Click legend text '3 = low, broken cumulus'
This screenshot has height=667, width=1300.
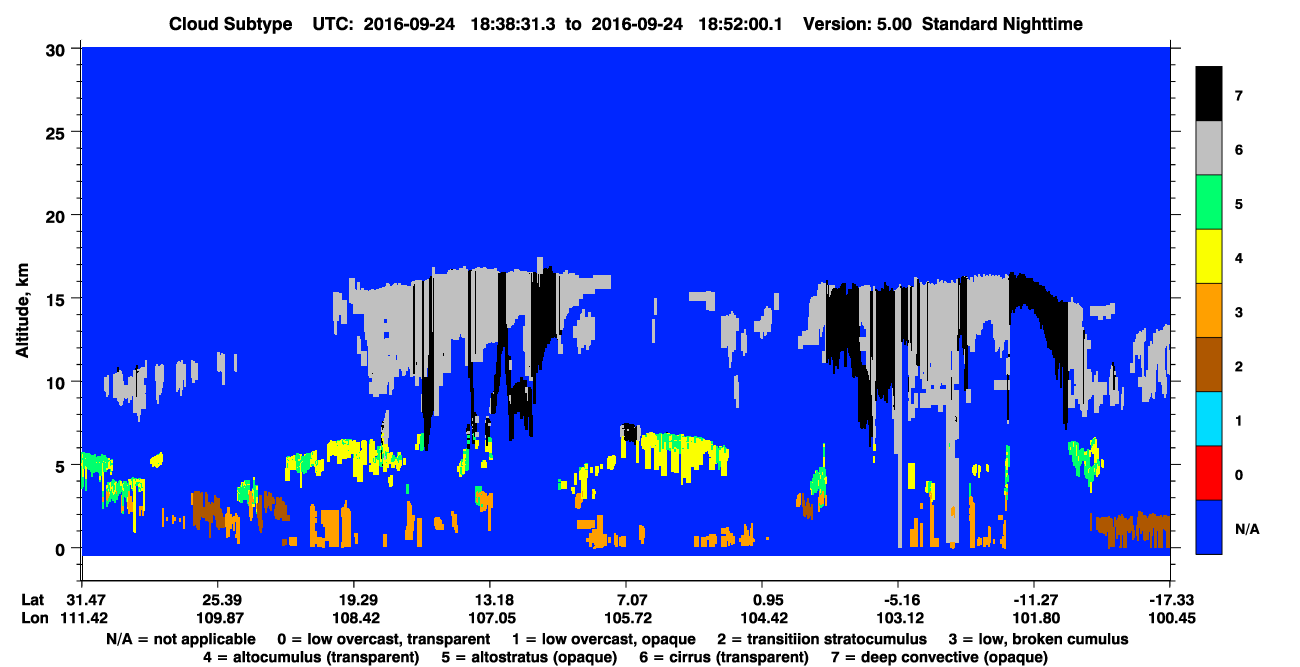point(1038,639)
